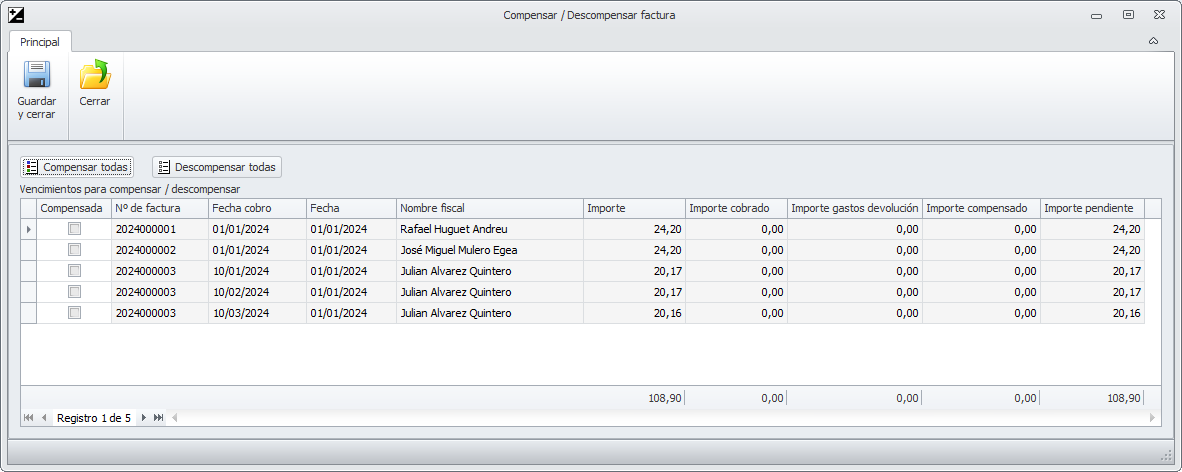1182x472 pixels.
Task: Sort by Importe pendiente column header
Action: tap(1090, 208)
